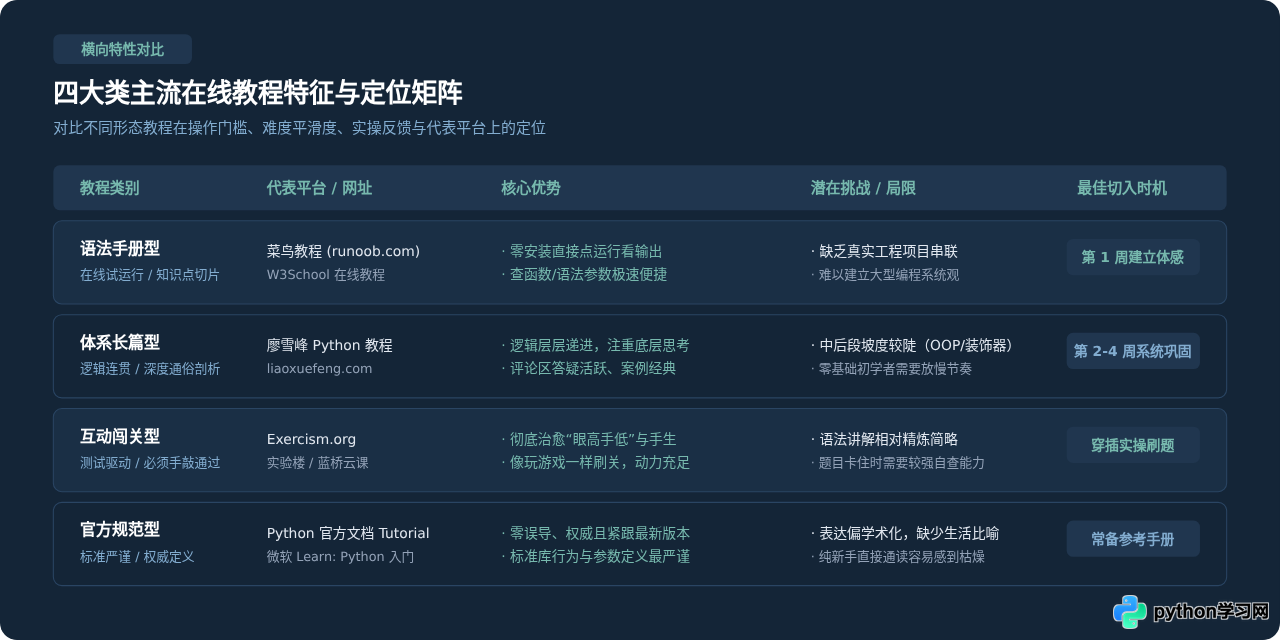Viewport: 1280px width, 640px height.
Task: Click 实验楼 / 蓝桥云课 text
Action: point(318,462)
